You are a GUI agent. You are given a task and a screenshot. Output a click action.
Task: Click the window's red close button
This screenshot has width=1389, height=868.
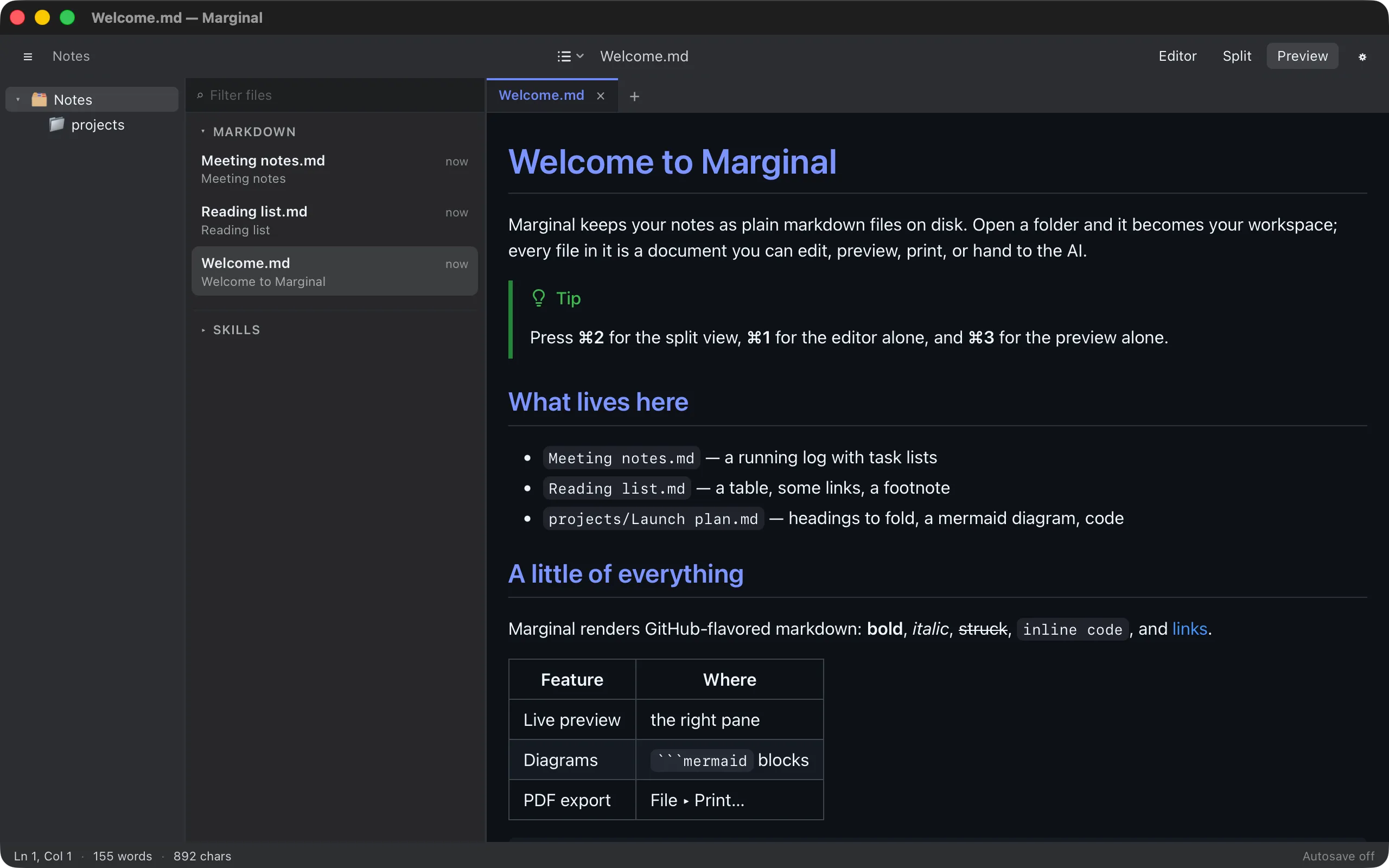pyautogui.click(x=17, y=17)
